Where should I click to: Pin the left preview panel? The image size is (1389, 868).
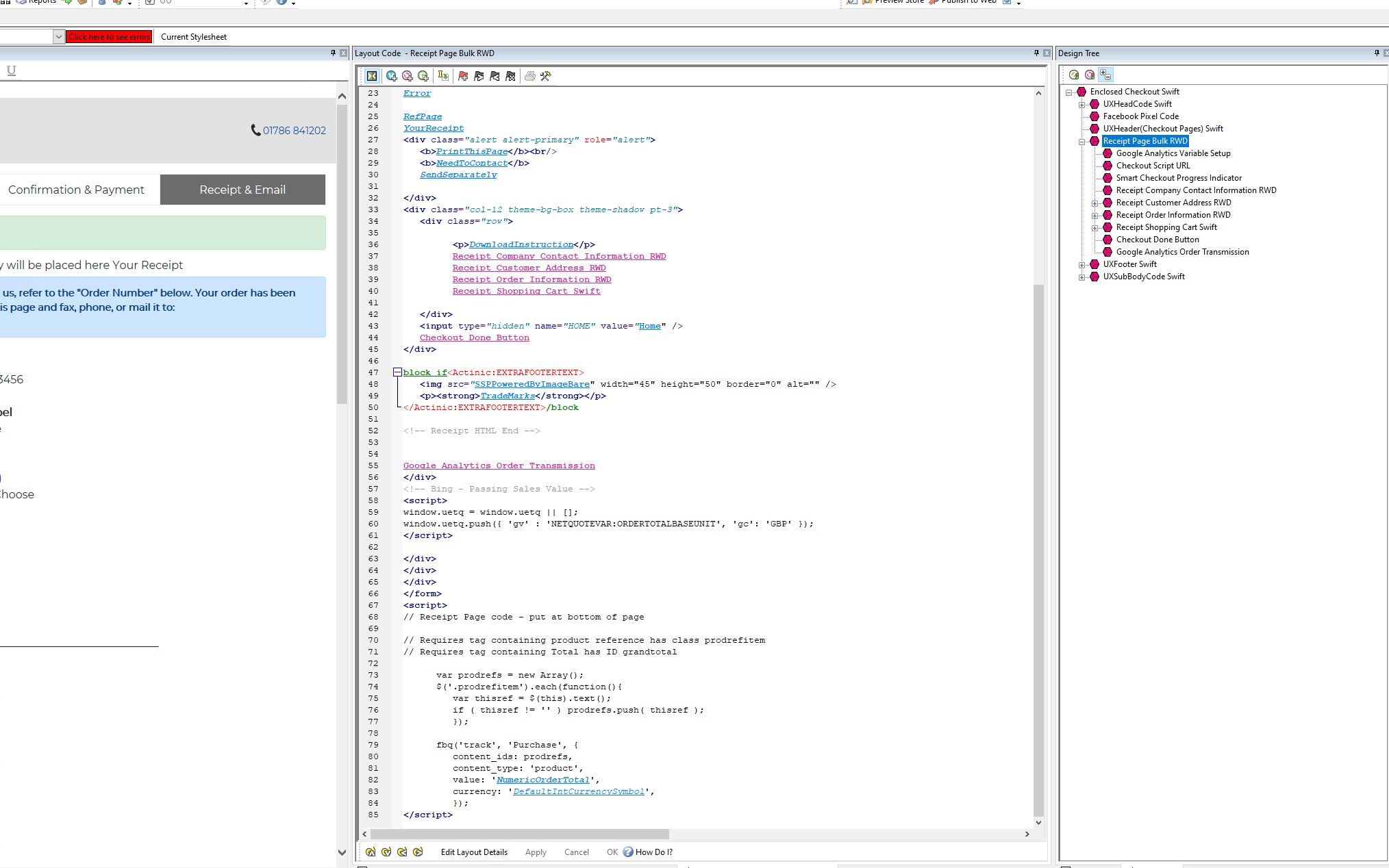pyautogui.click(x=334, y=53)
